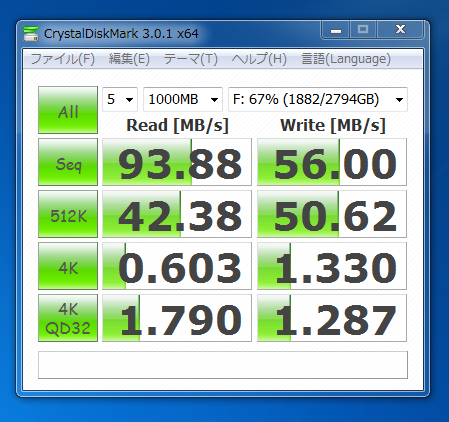The image size is (449, 422).
Task: Click the Write [MB/s] column header
Action: click(x=333, y=126)
